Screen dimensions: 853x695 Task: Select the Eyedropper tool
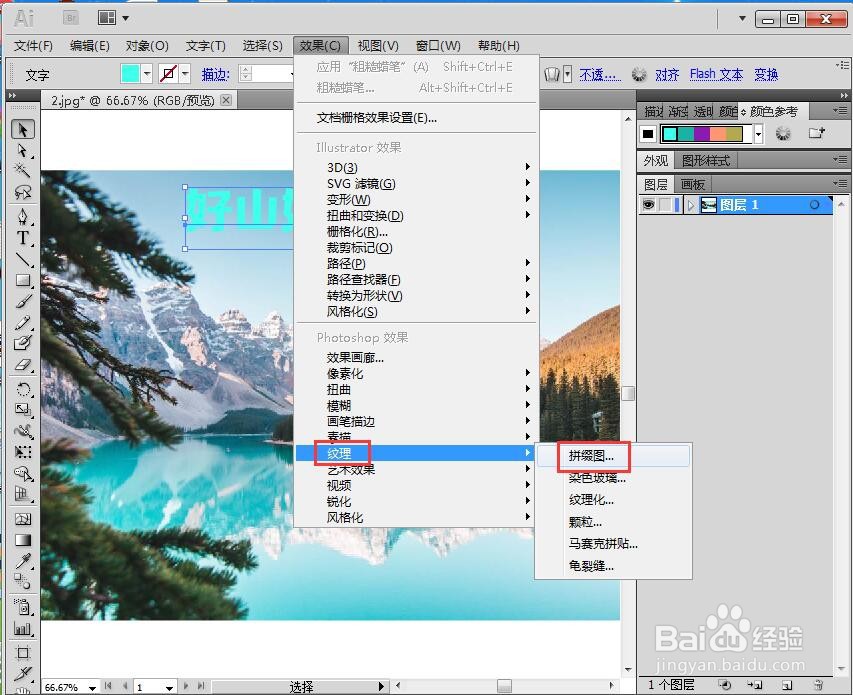(x=22, y=561)
